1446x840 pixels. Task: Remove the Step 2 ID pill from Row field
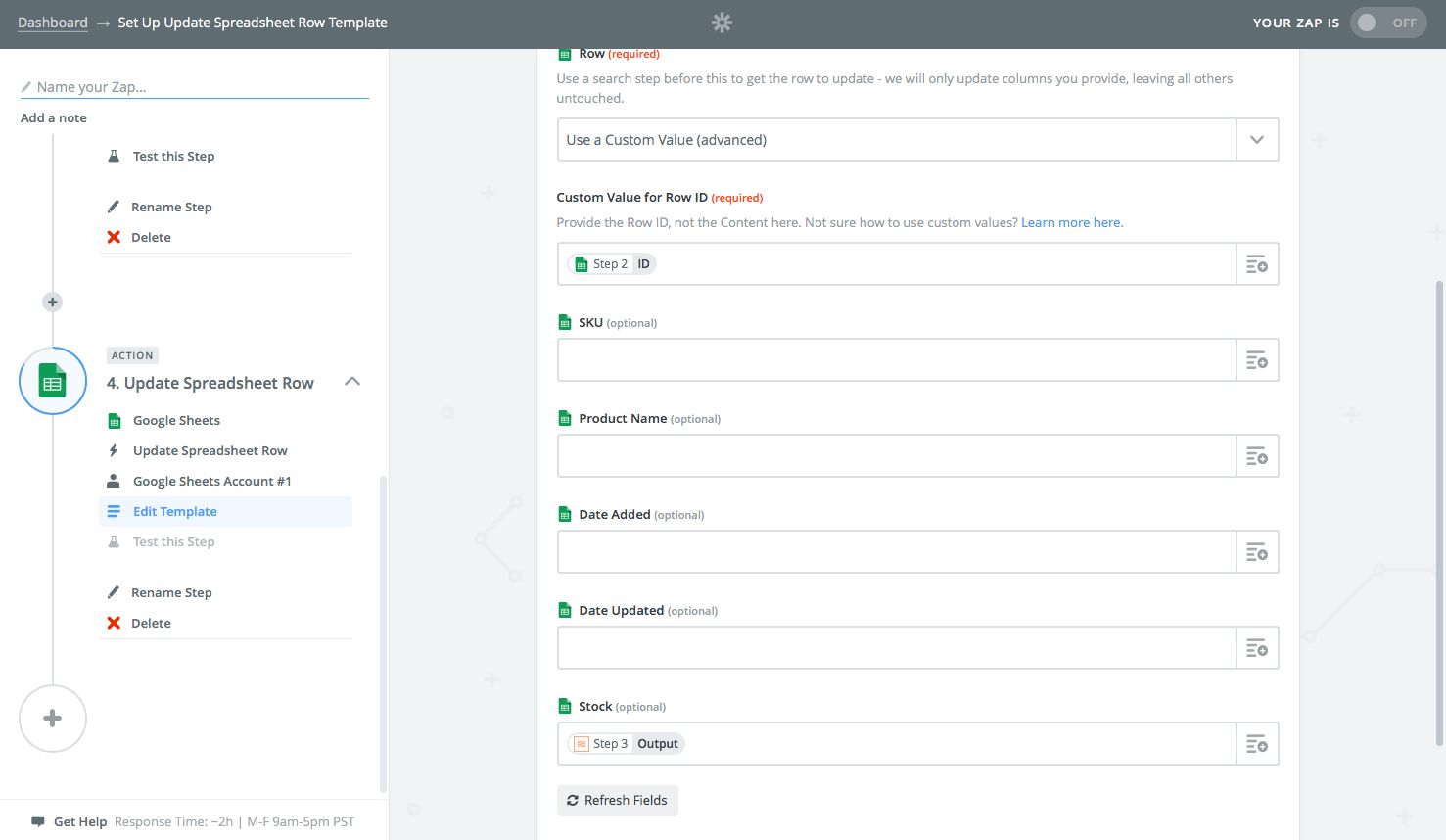pyautogui.click(x=611, y=263)
